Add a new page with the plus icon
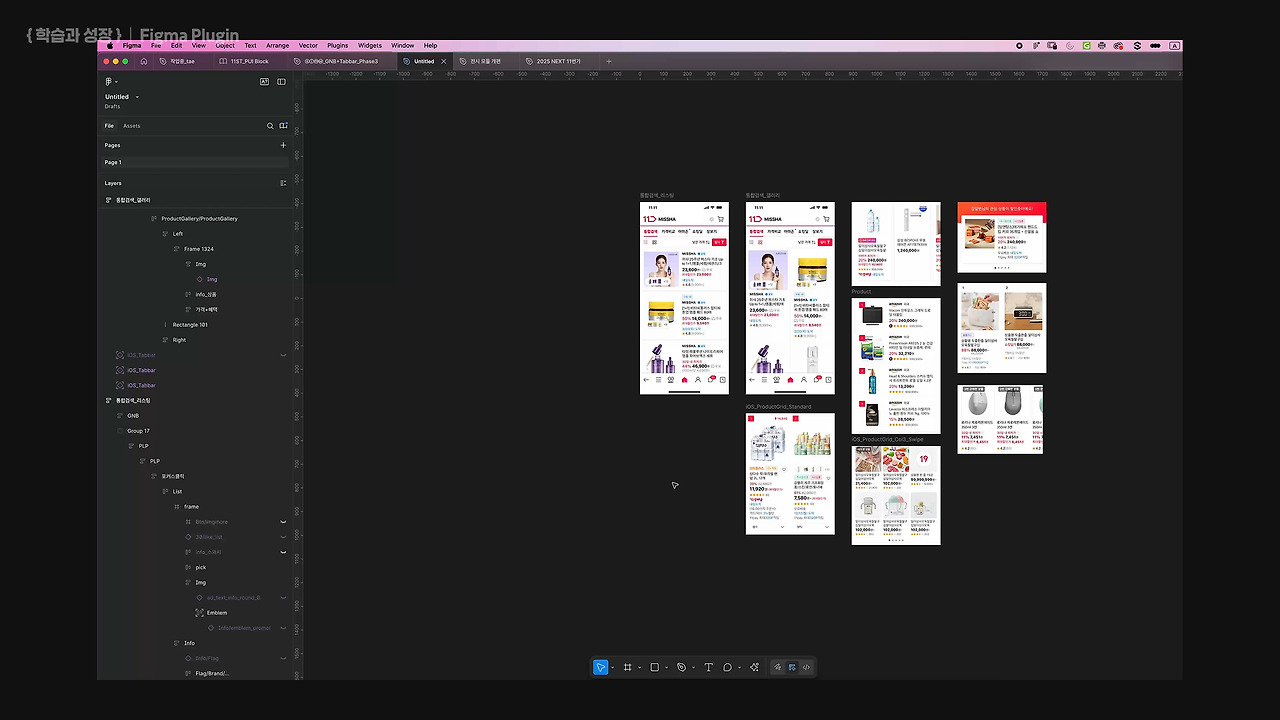The width and height of the screenshot is (1280, 720). (x=283, y=145)
